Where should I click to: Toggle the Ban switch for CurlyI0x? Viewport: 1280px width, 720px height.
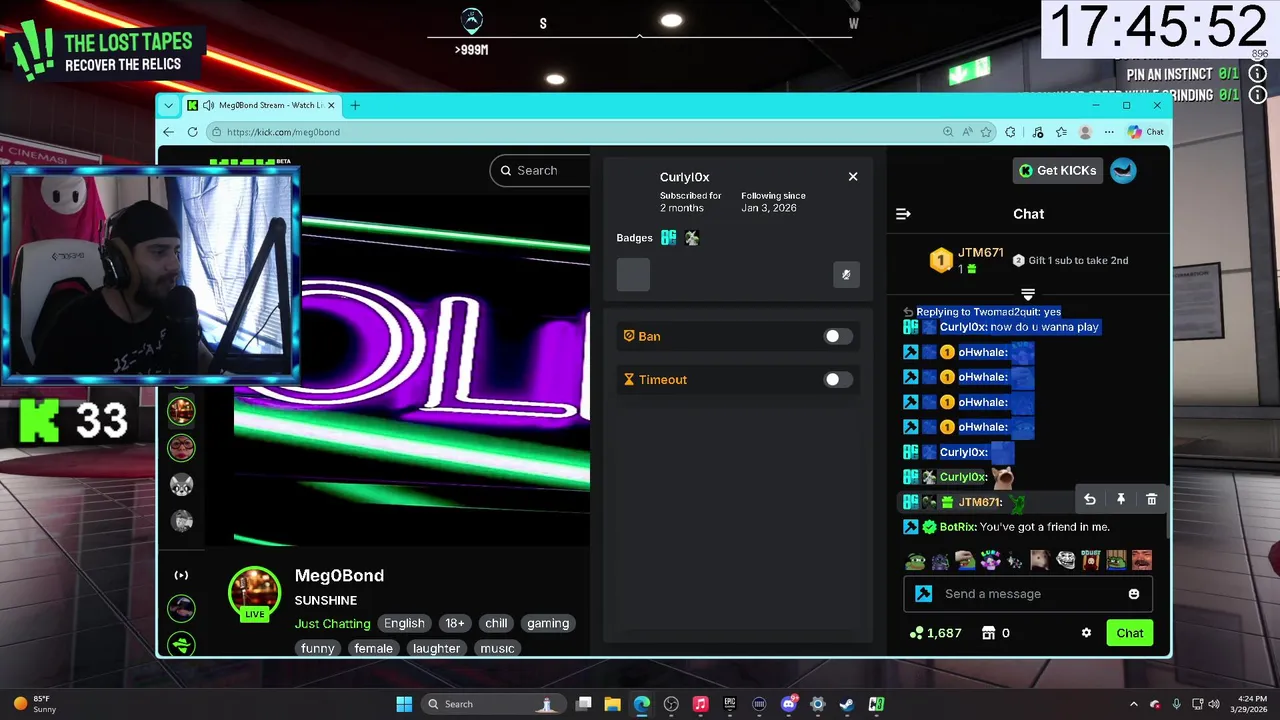tap(838, 336)
